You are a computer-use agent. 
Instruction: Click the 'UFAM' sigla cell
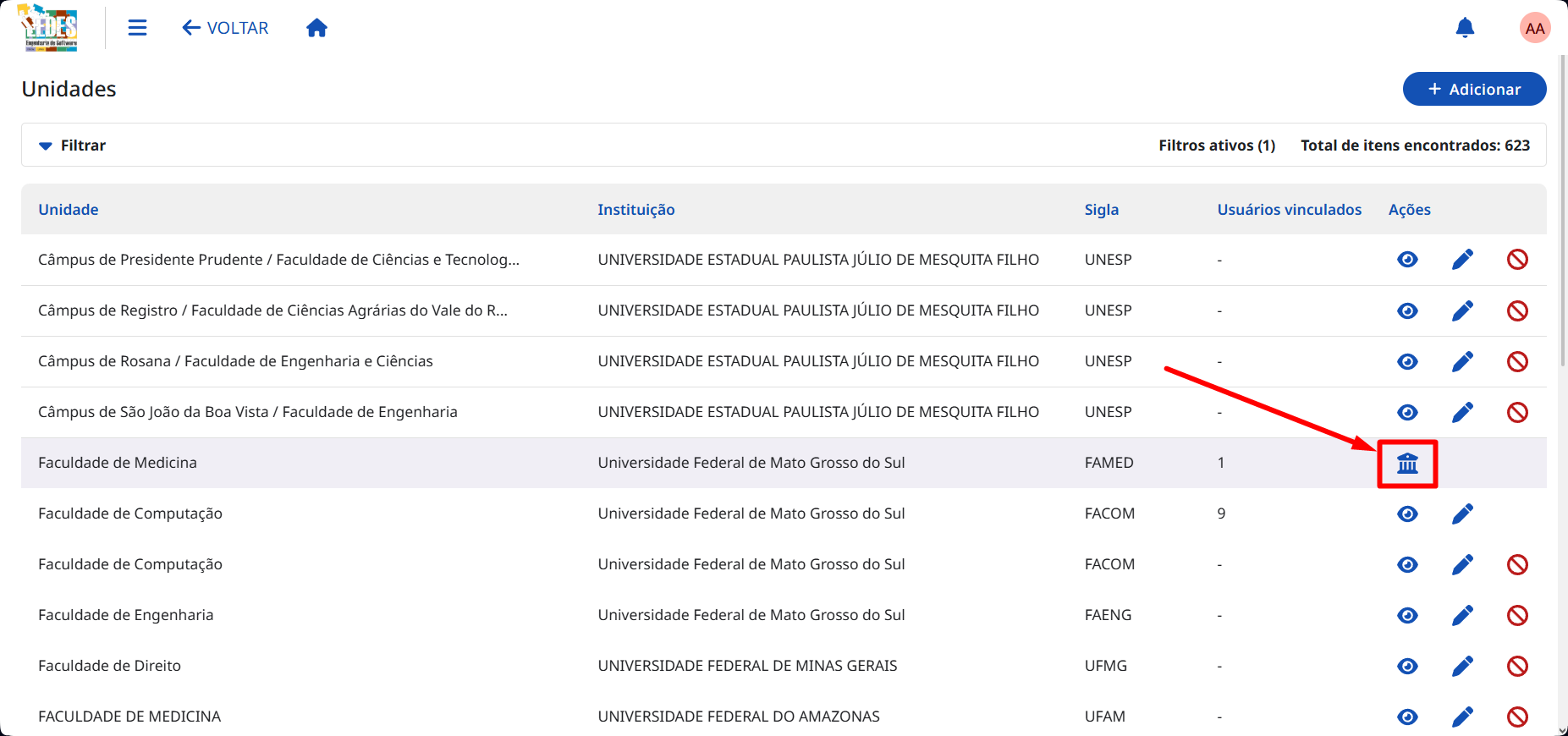(x=1104, y=717)
